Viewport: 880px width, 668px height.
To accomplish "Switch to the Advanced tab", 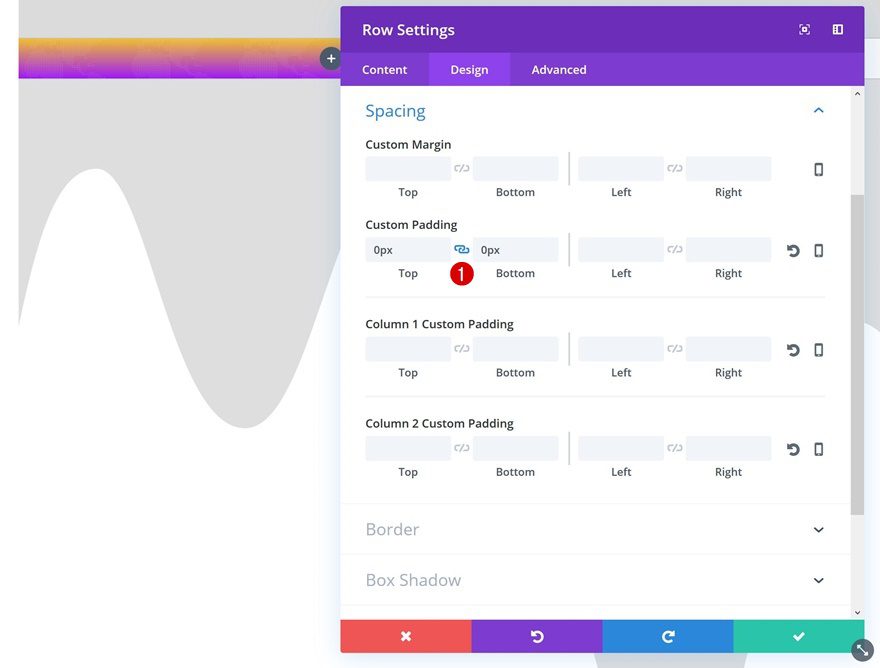I will [559, 70].
